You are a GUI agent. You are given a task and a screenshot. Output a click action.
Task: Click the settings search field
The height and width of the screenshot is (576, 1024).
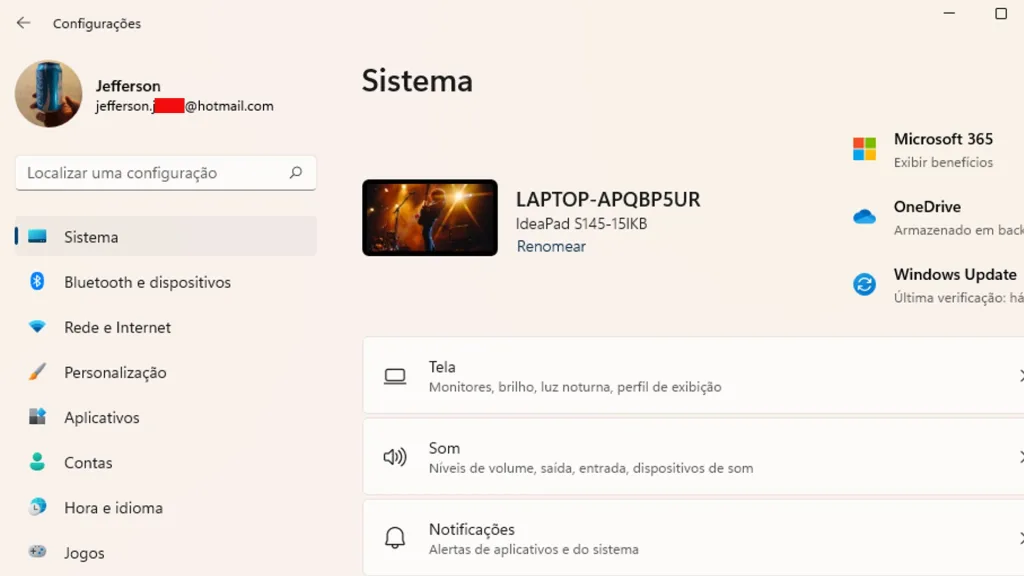[165, 172]
